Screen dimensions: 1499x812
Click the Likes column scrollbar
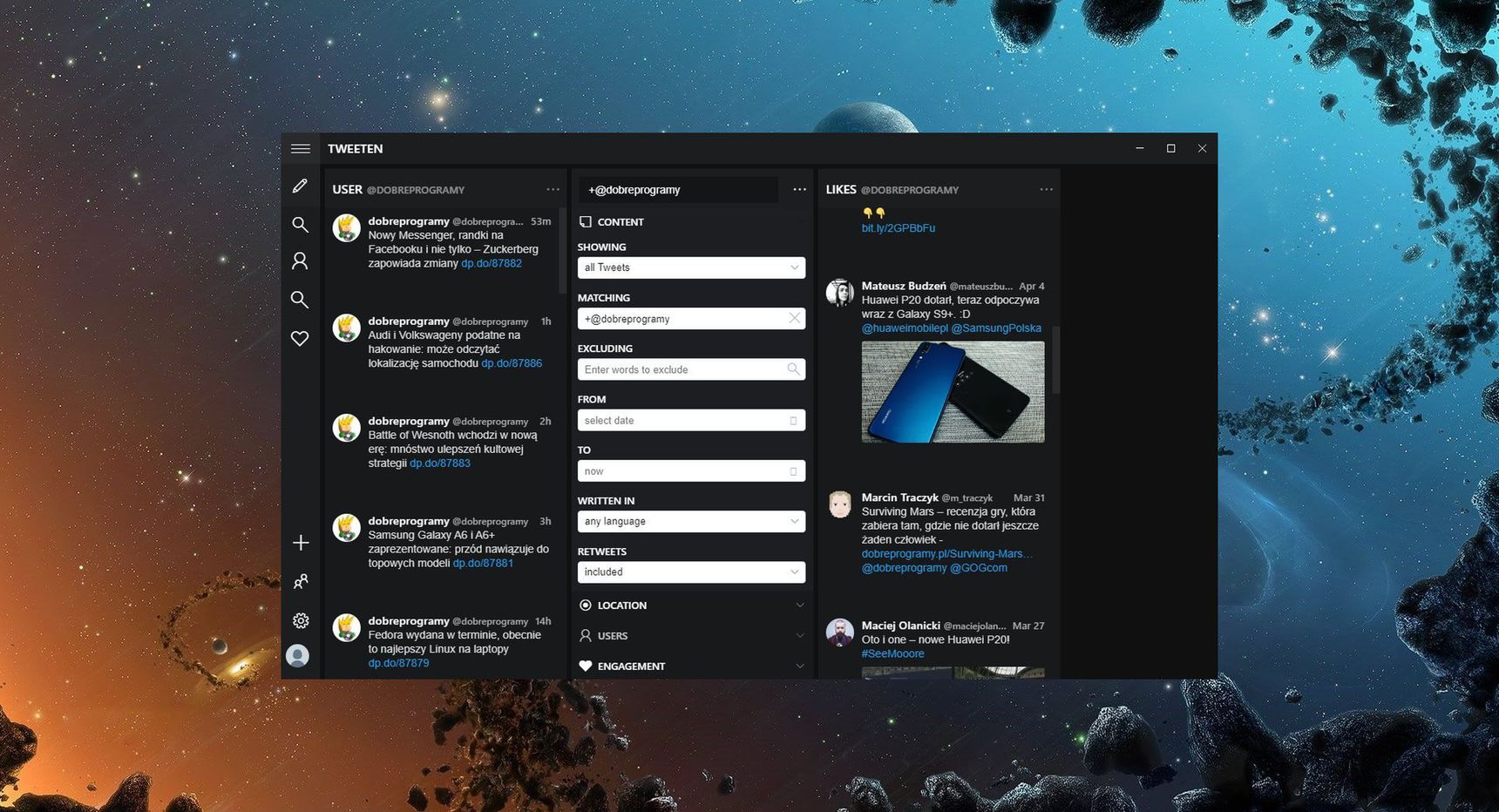click(x=1056, y=361)
